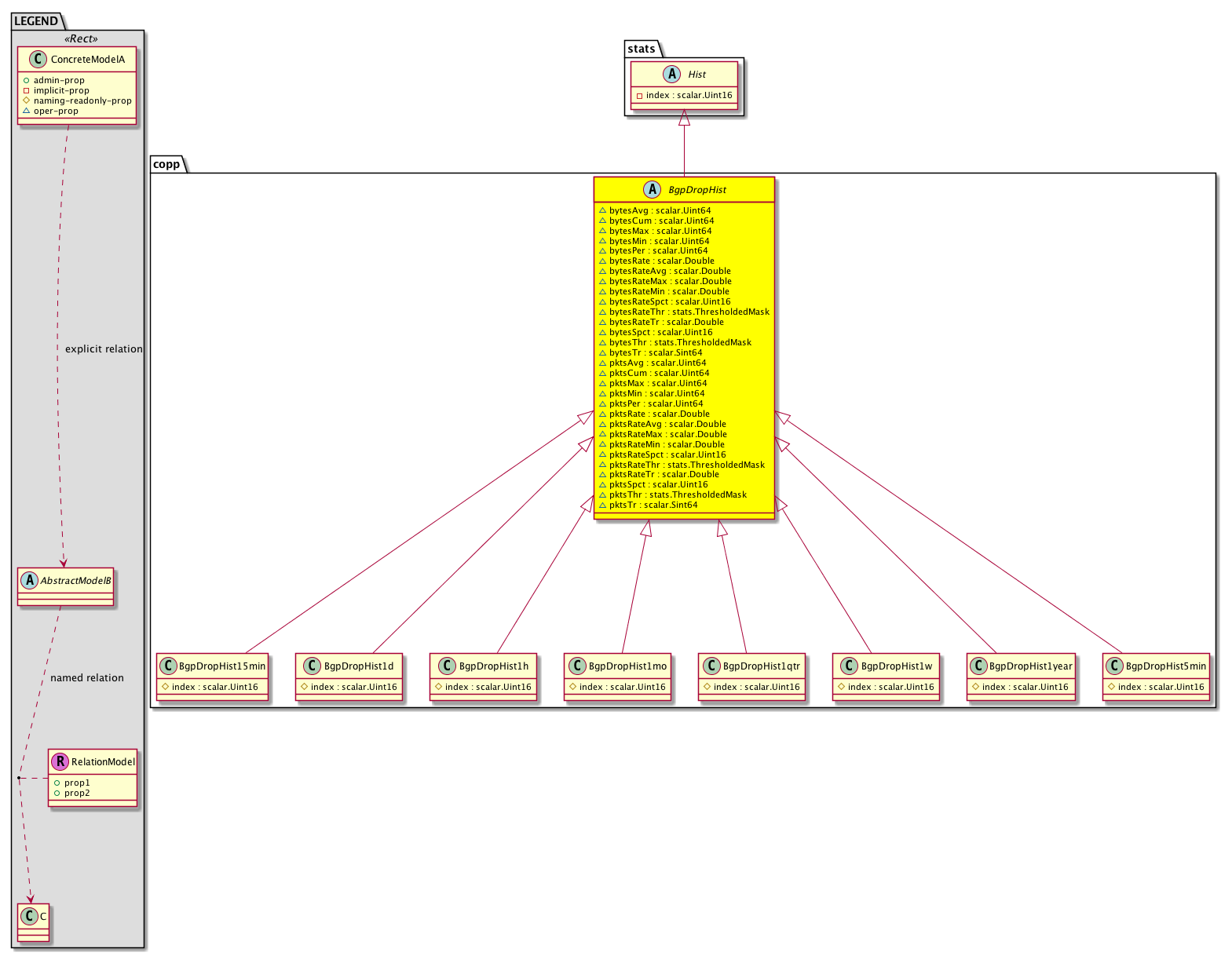Click the 'C' icon of BgpDropHist5min
This screenshot has width=1232, height=956.
pyautogui.click(x=1114, y=666)
